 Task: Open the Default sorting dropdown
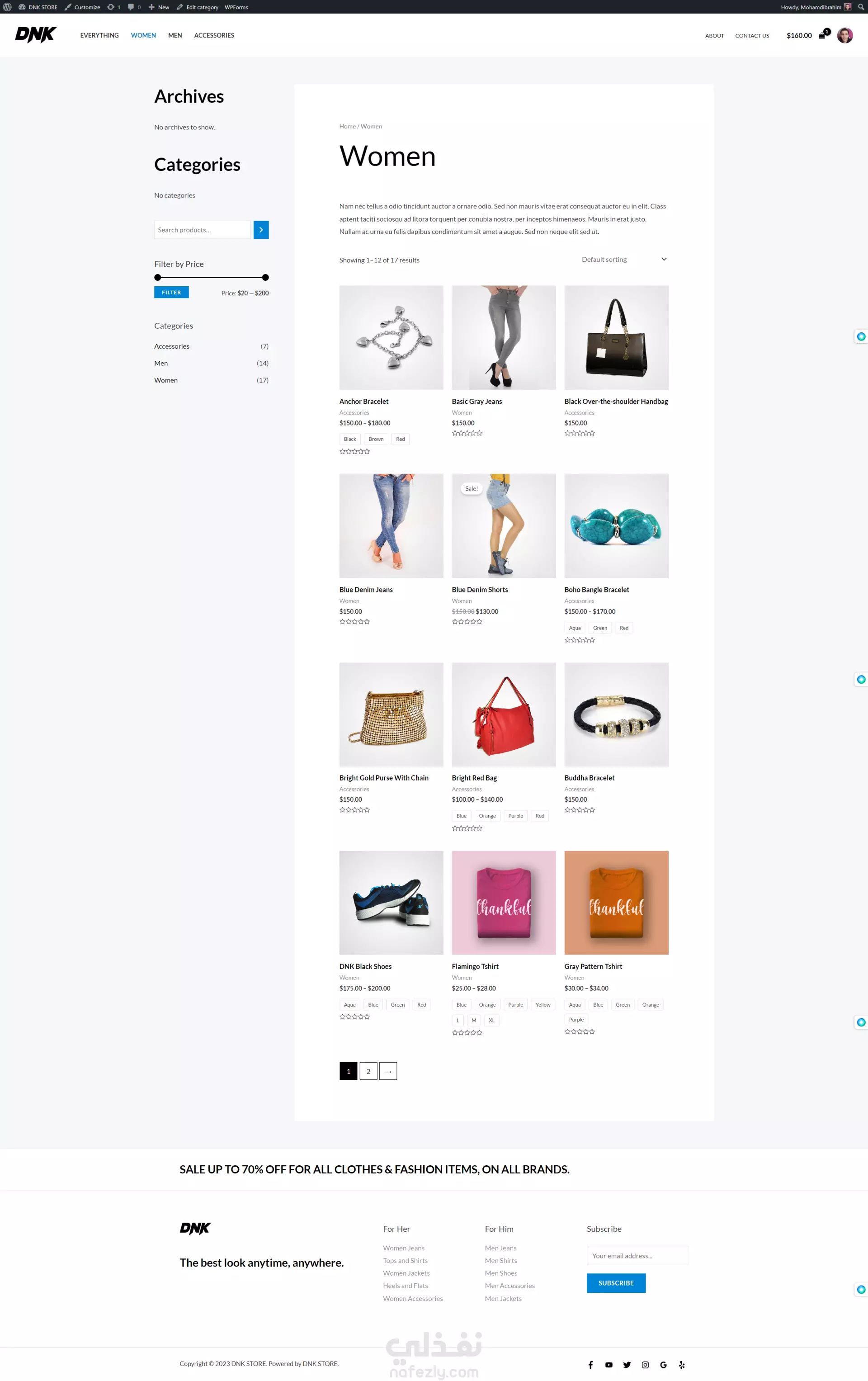624,259
